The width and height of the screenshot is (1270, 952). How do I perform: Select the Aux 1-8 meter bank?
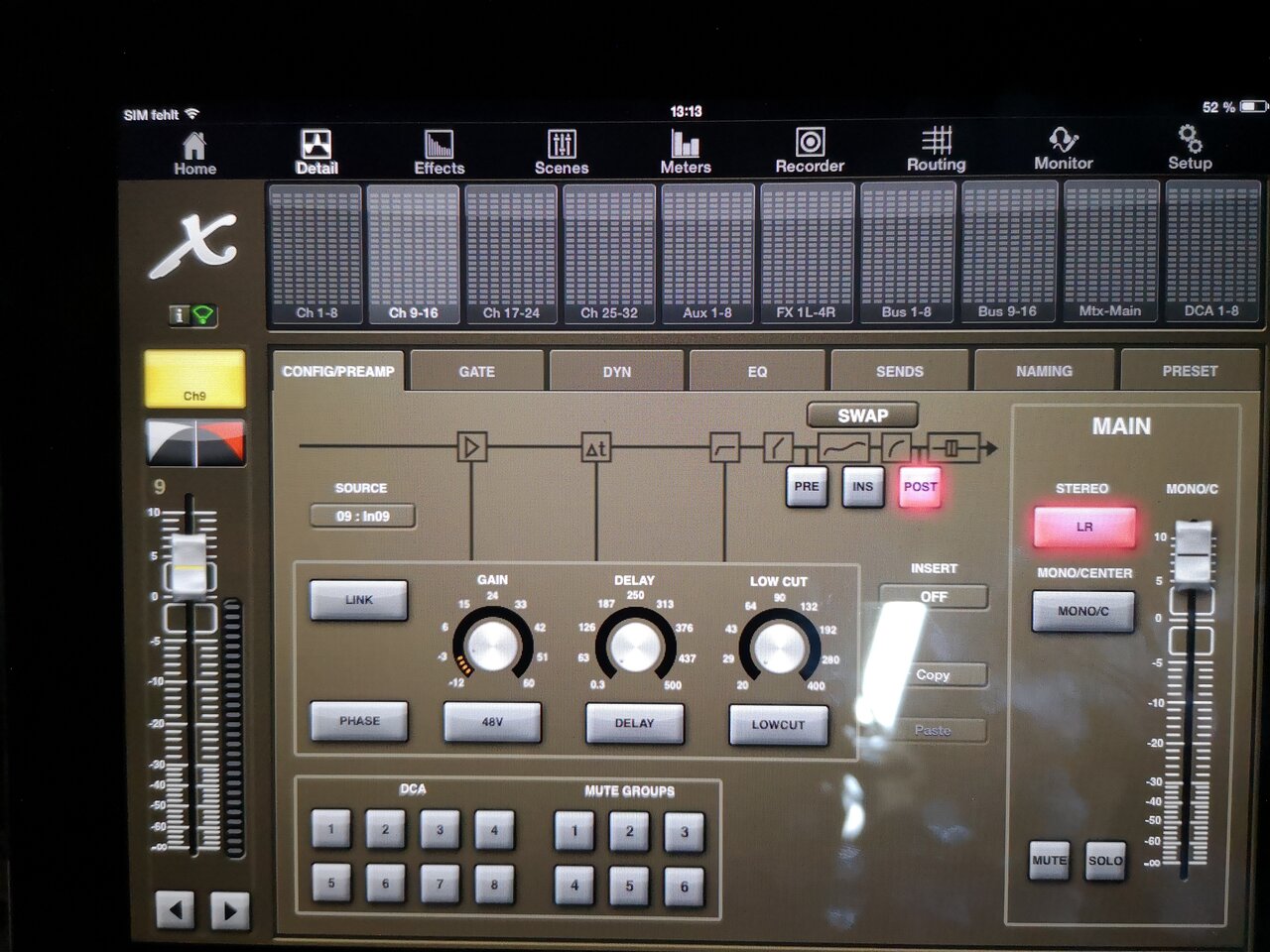pos(707,255)
